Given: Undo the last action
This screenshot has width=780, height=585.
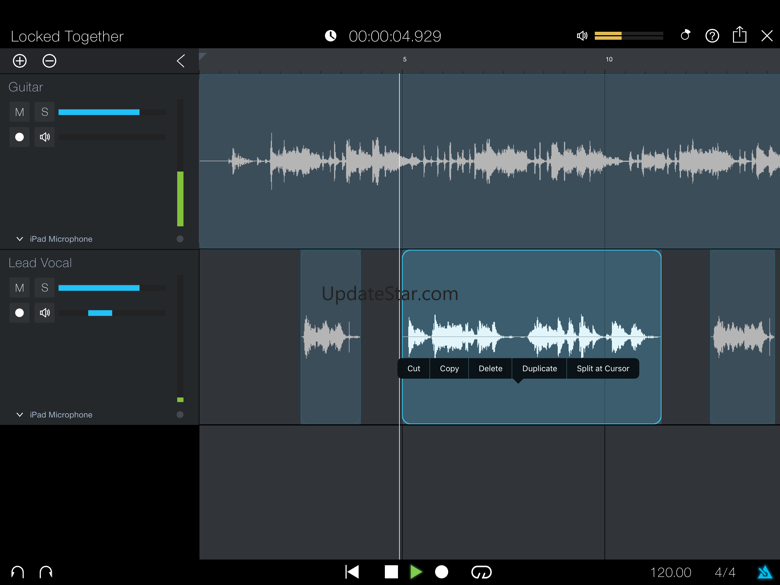Looking at the screenshot, I should tap(17, 572).
